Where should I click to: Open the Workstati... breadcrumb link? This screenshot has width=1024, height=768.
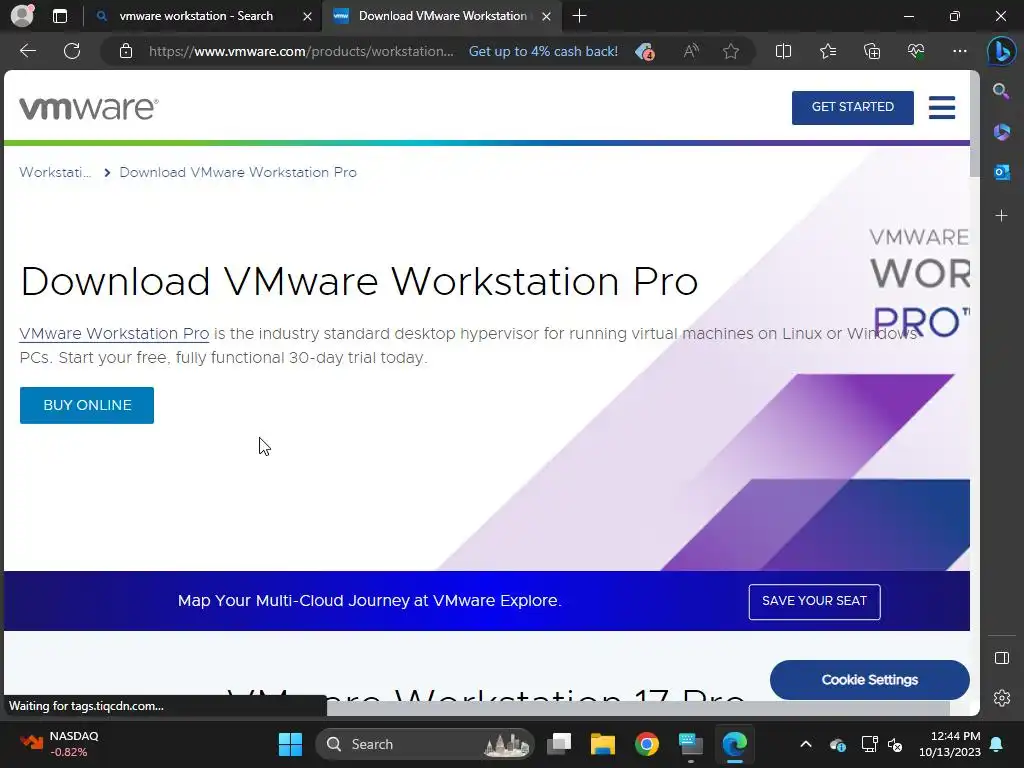[x=56, y=172]
